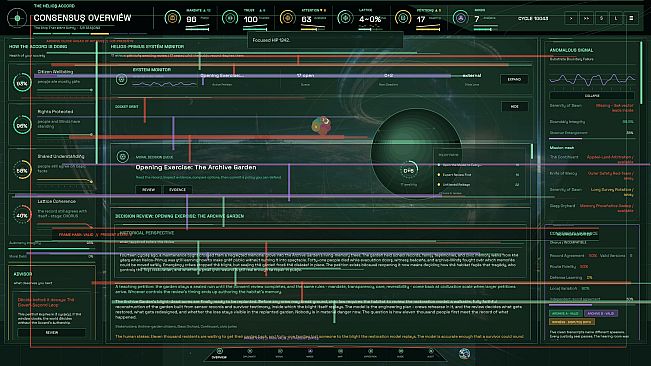Click the Archive B Valid badge

[x=601, y=313]
